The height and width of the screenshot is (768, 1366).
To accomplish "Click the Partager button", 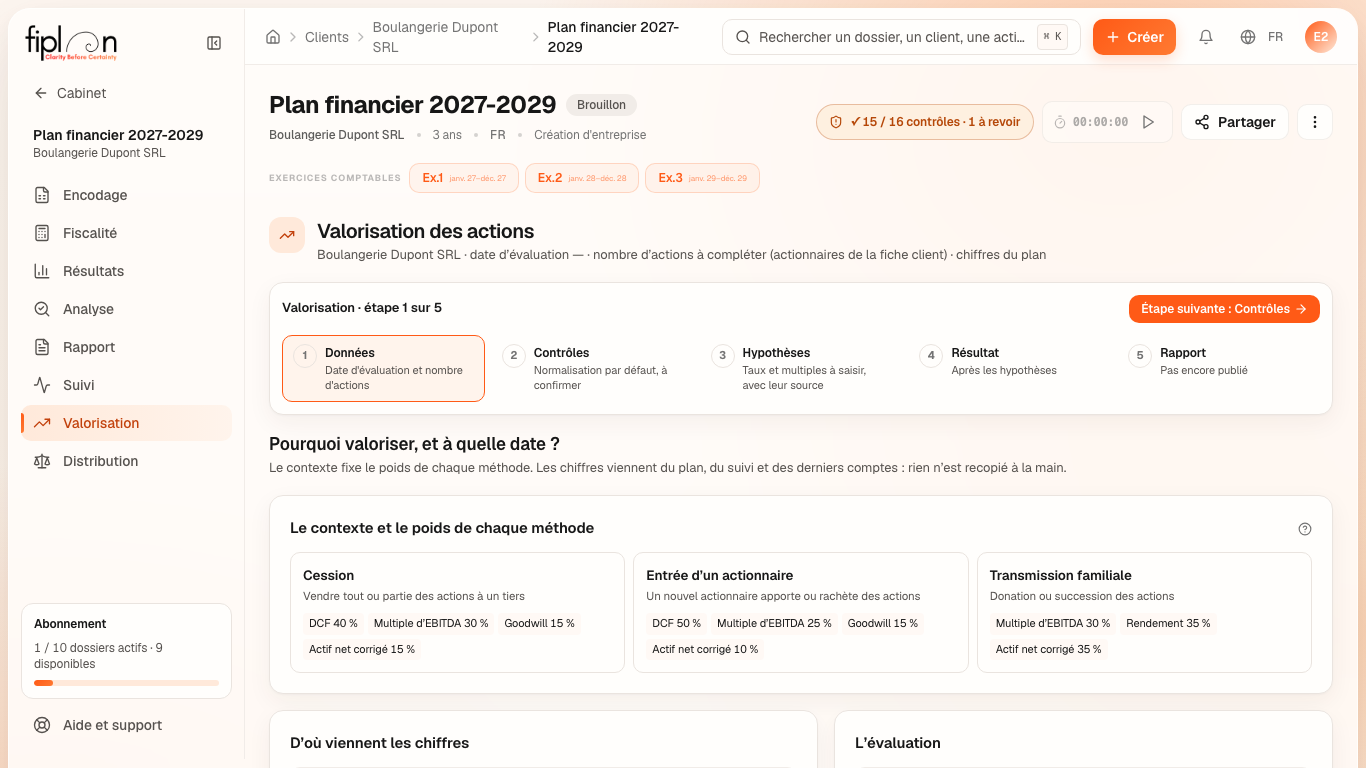I will point(1235,122).
